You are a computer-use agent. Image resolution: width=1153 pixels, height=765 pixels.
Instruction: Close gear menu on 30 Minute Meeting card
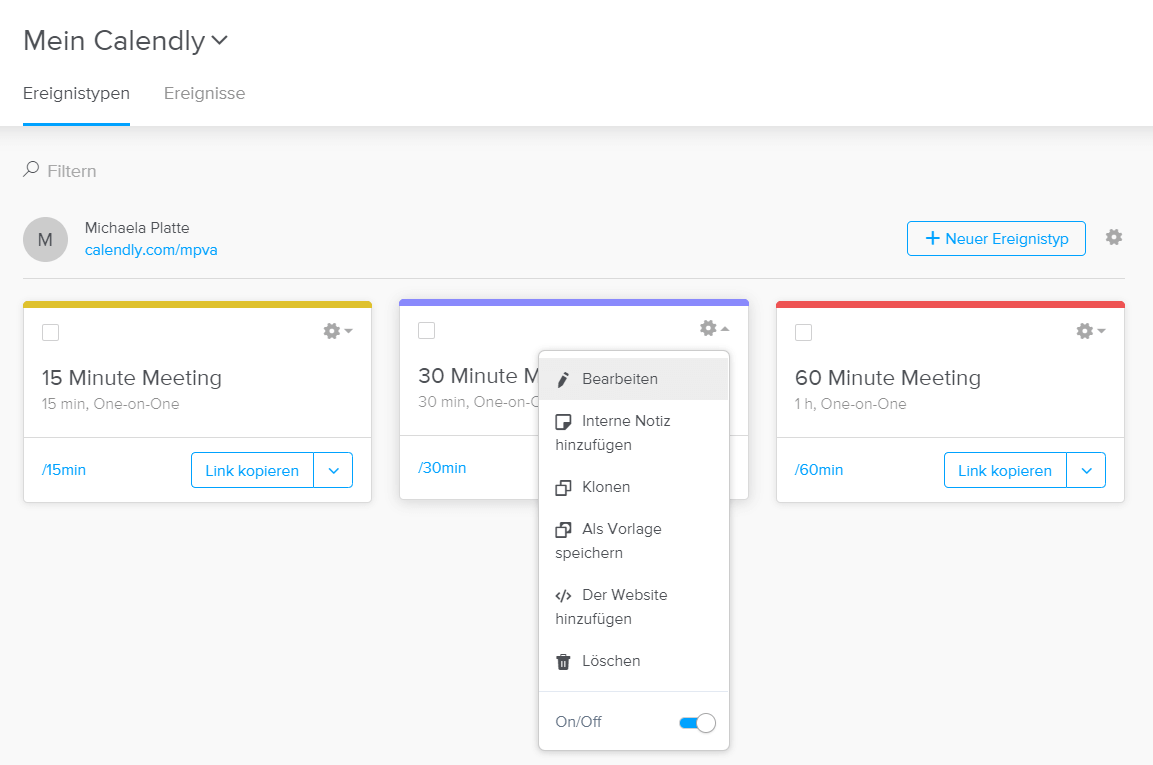click(x=715, y=328)
